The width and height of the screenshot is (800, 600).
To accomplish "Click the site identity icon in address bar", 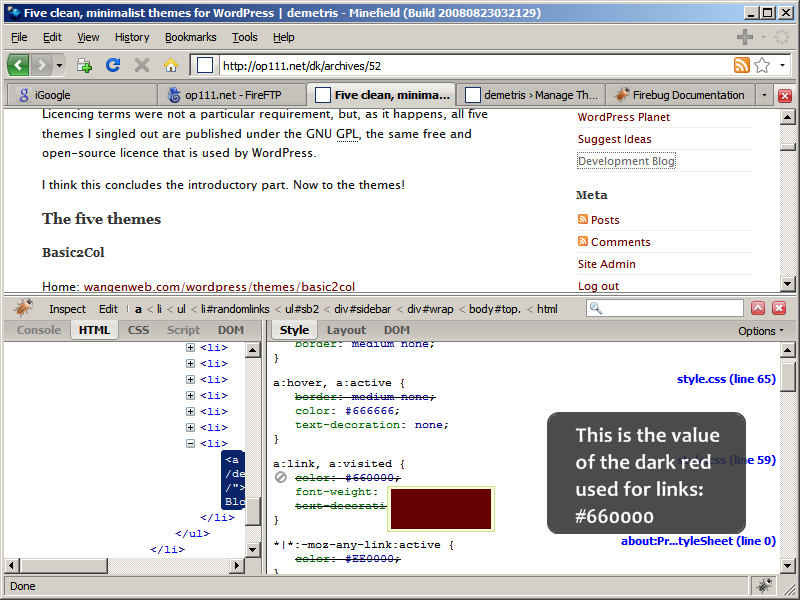I will (205, 65).
